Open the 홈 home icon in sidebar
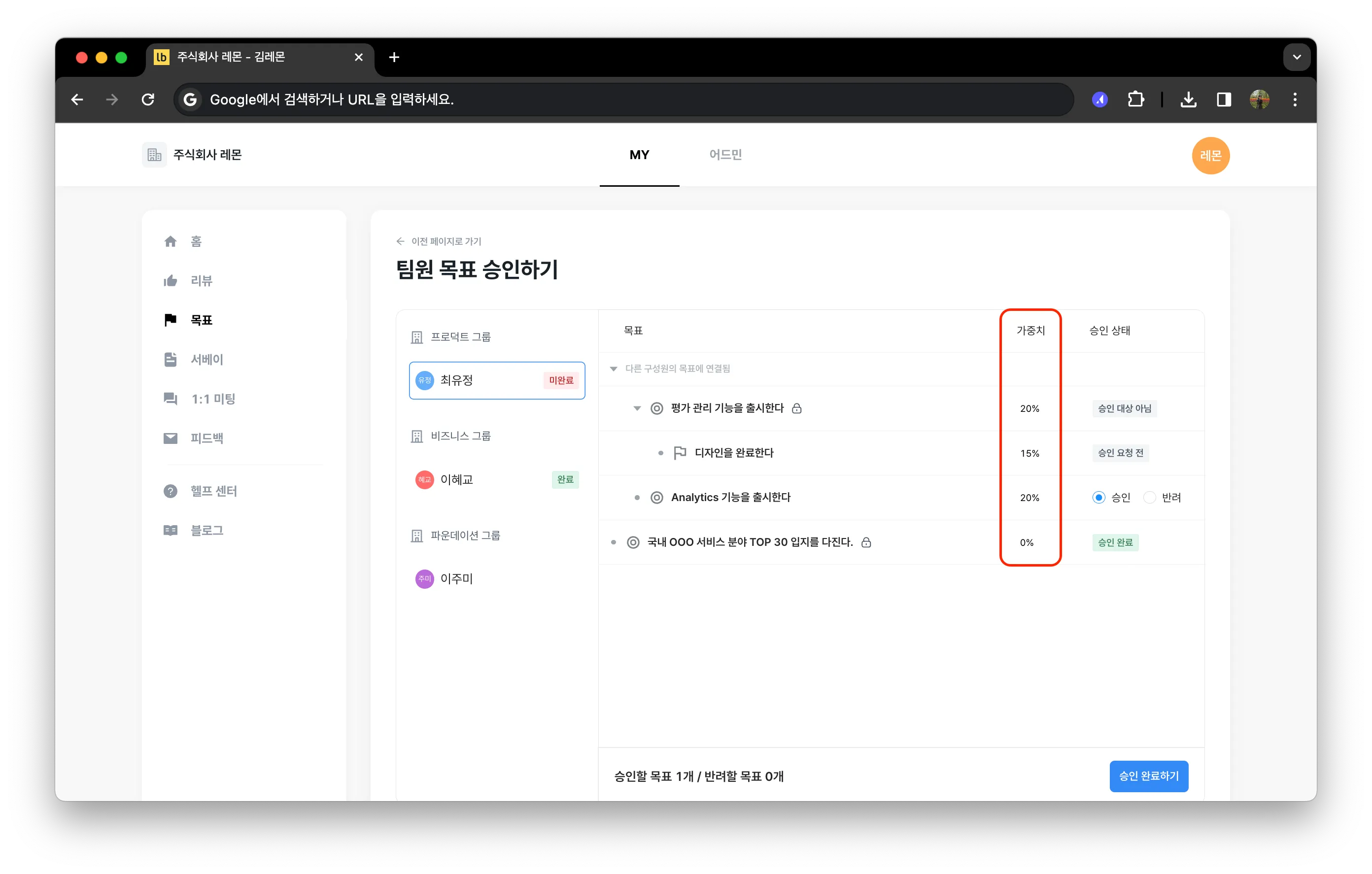The width and height of the screenshot is (1372, 874). [x=171, y=241]
